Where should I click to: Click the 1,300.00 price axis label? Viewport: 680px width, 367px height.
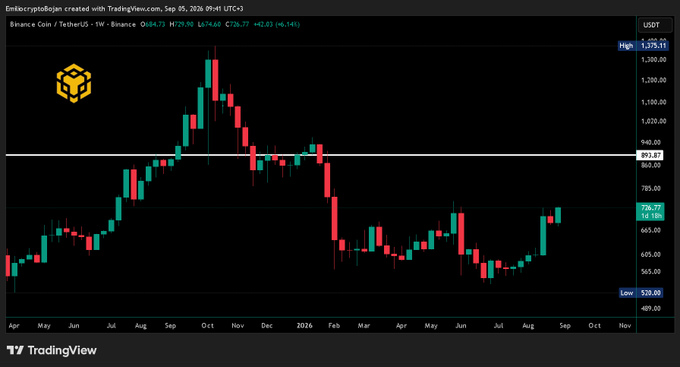coord(653,60)
